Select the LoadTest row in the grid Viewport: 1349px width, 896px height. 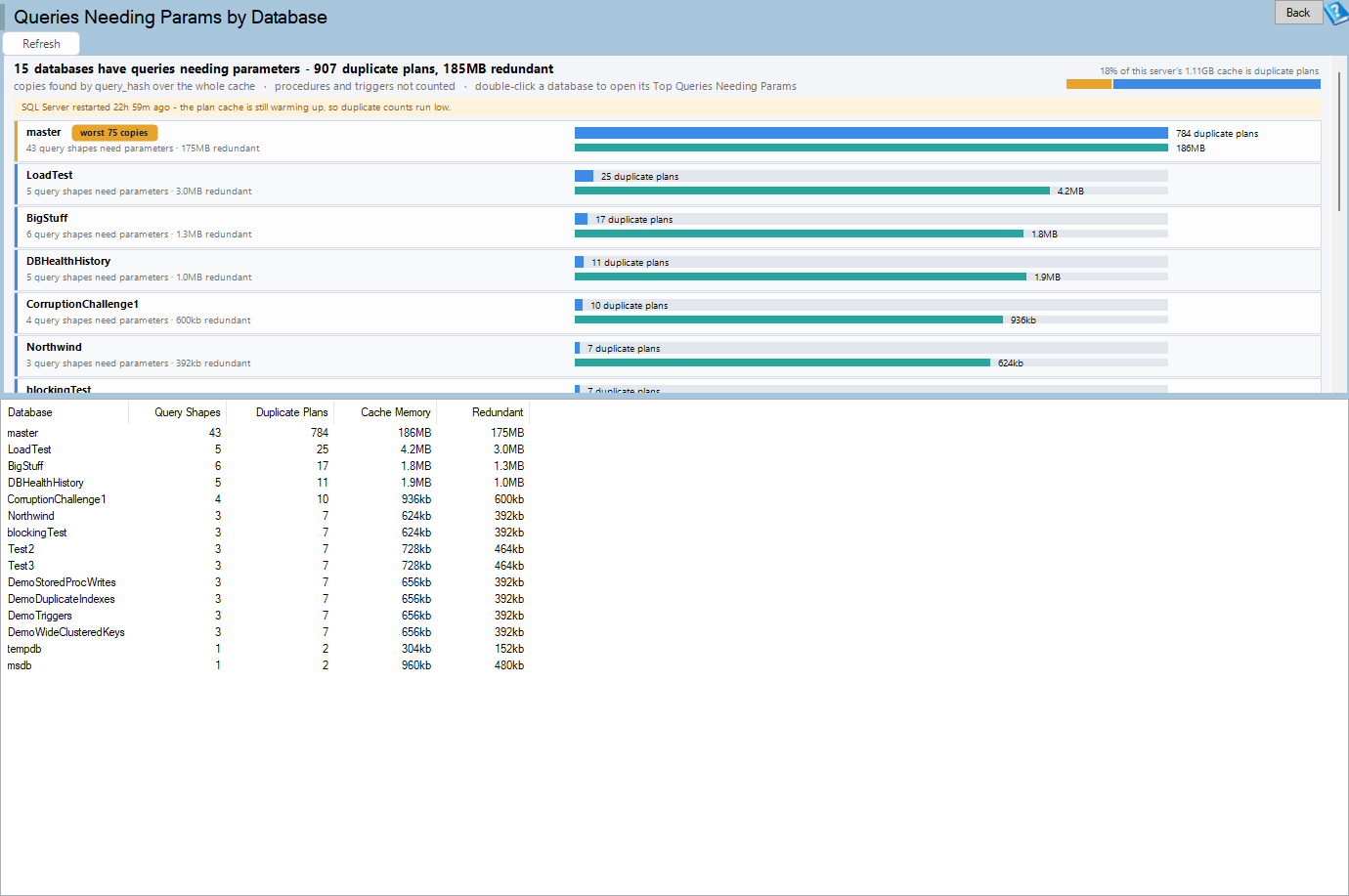pyautogui.click(x=265, y=449)
